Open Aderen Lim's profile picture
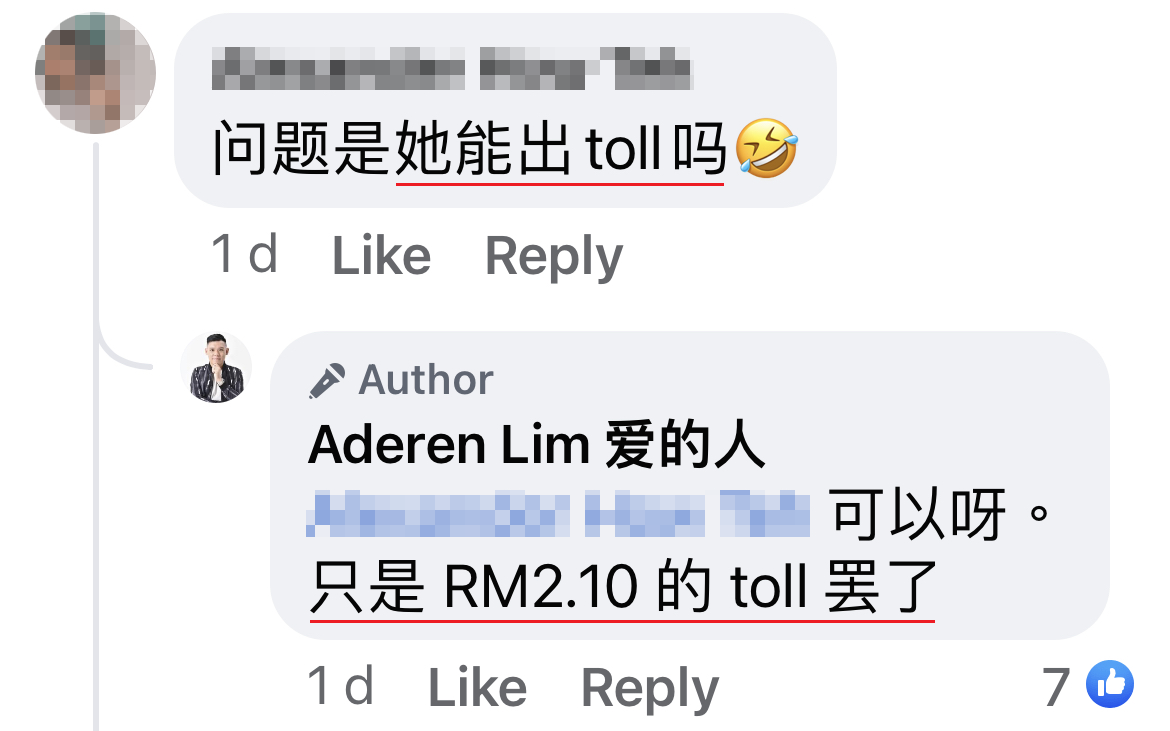 tap(216, 368)
